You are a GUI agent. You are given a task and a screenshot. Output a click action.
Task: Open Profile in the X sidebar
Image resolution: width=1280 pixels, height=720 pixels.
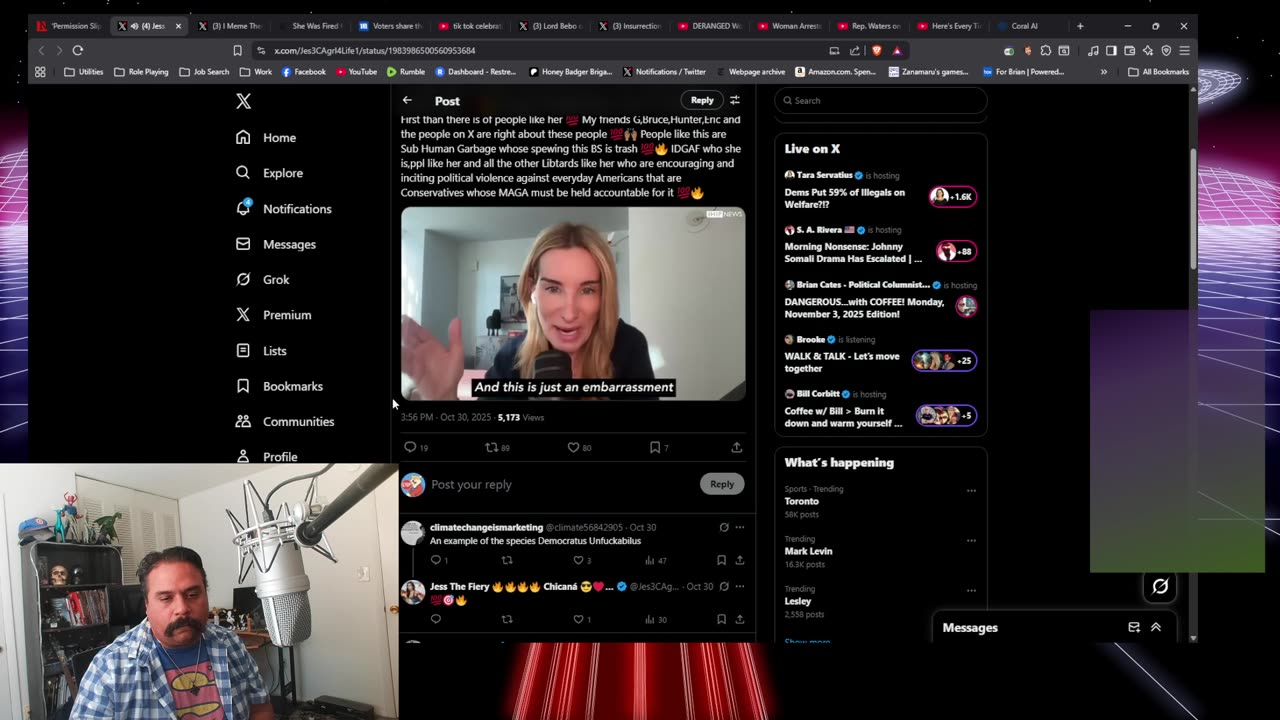tap(267, 456)
